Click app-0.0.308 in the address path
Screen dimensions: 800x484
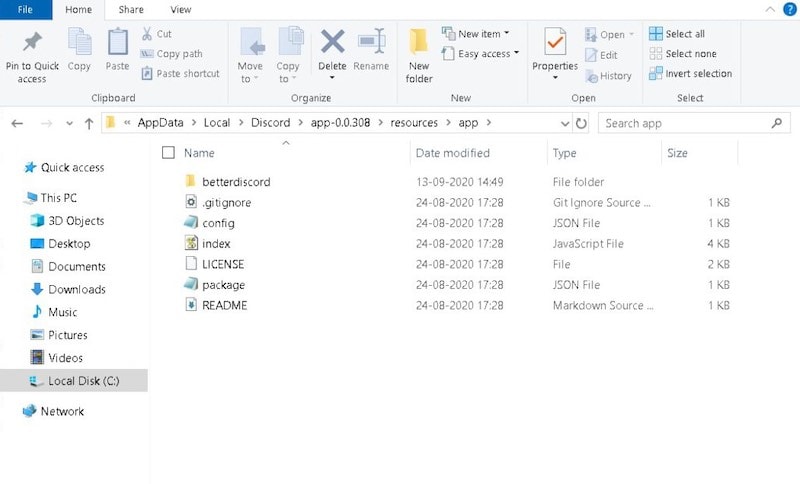click(x=340, y=122)
